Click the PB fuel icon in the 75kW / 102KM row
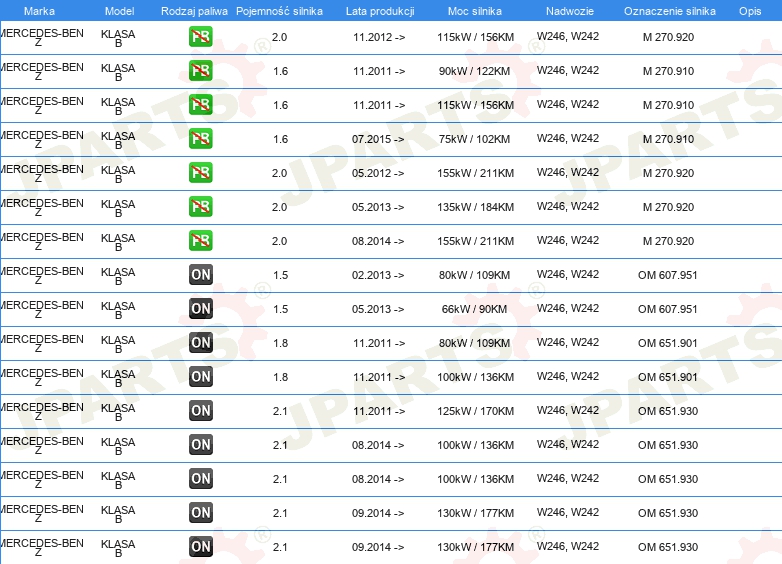Screen dimensions: 782x564 (201, 139)
